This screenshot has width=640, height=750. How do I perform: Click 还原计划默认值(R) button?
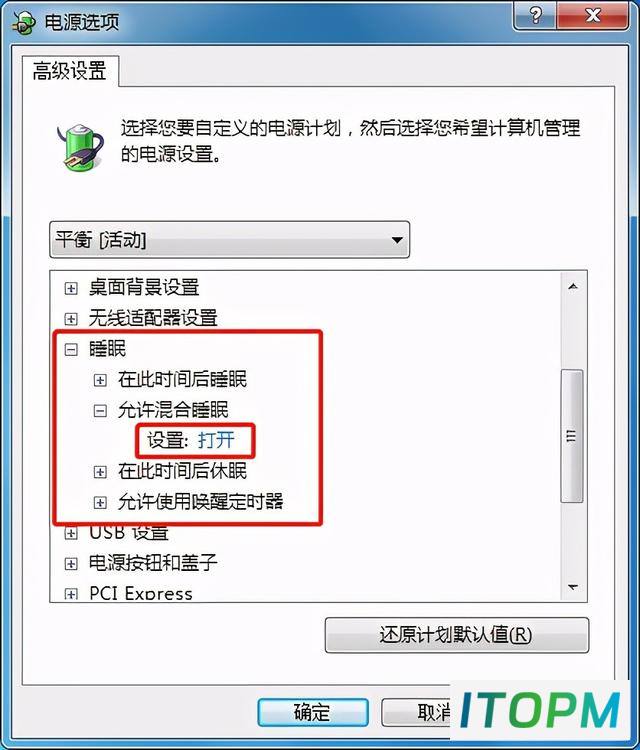tap(456, 635)
